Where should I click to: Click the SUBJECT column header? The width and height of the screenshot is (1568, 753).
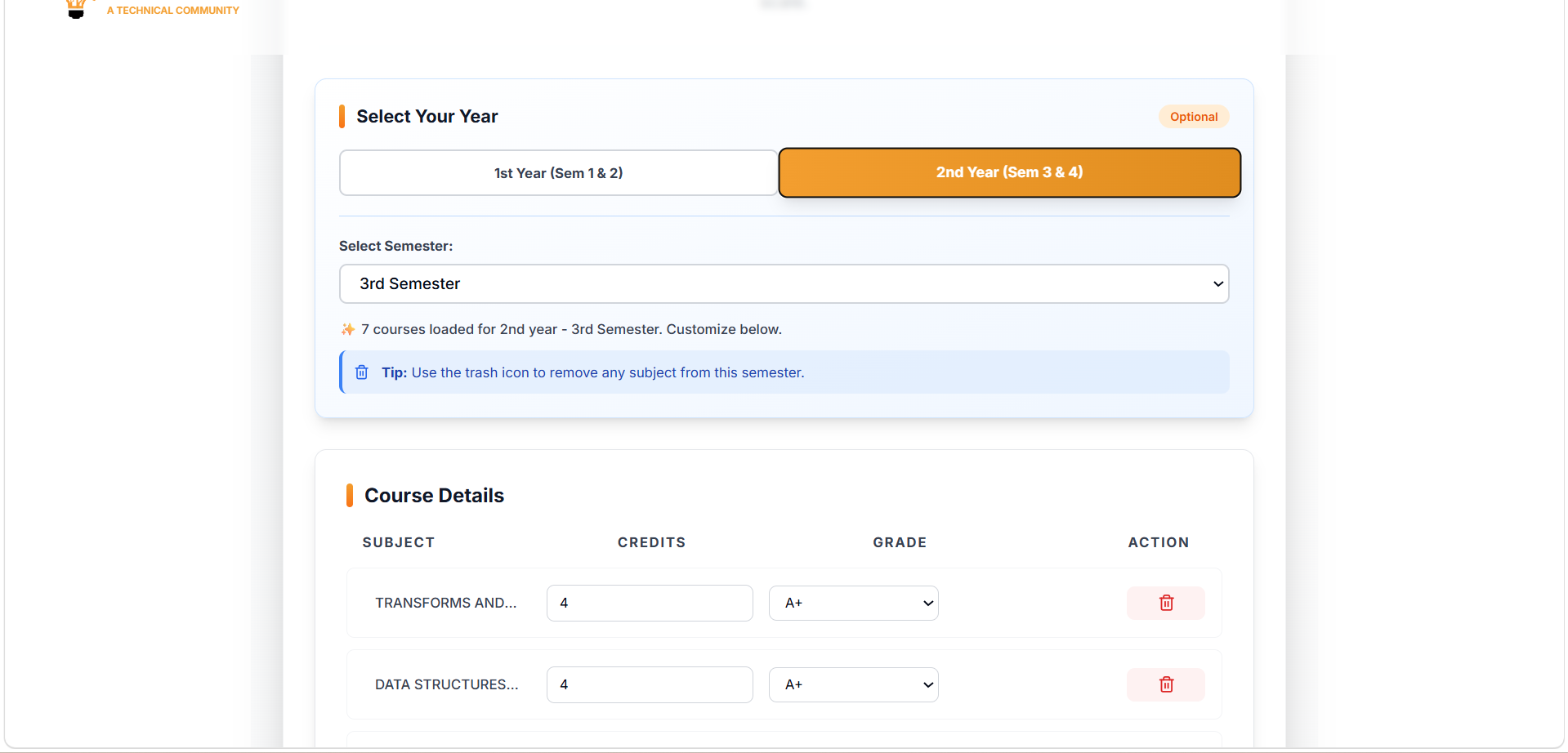point(399,542)
